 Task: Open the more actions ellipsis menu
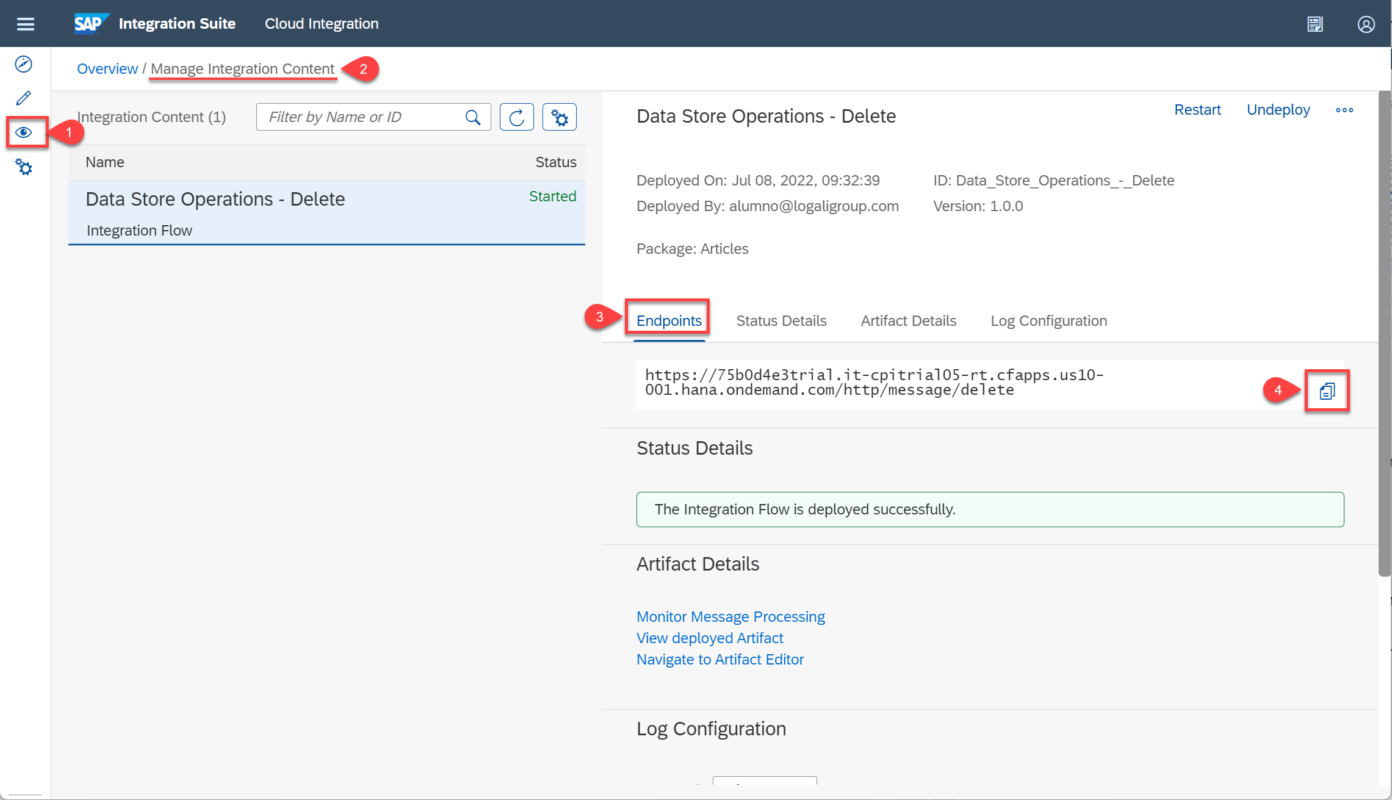click(1345, 110)
